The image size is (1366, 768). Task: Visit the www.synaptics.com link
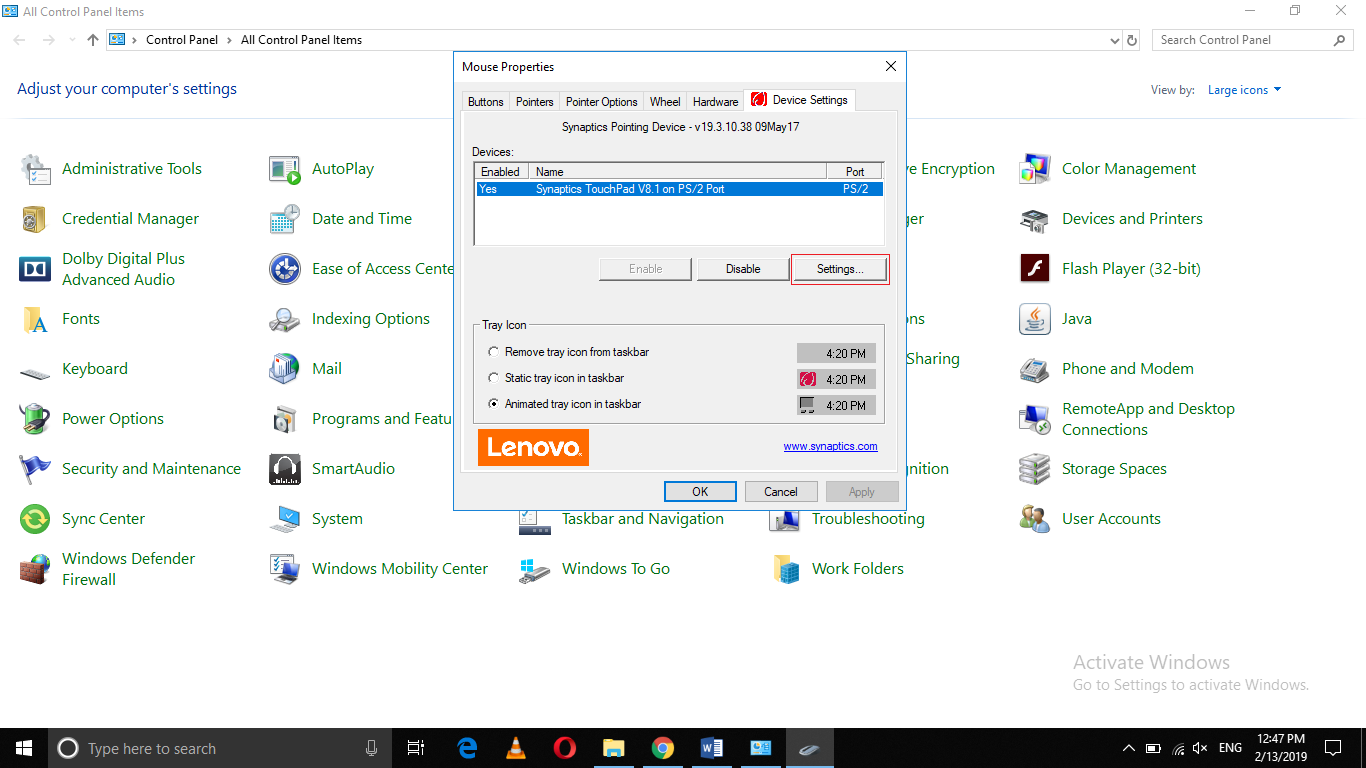(830, 446)
